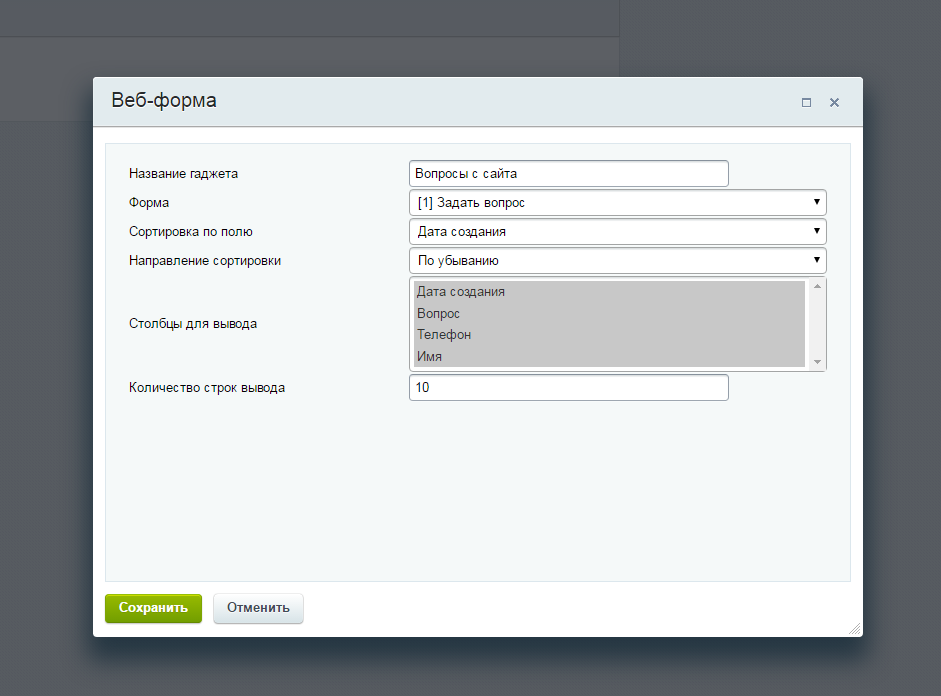This screenshot has width=941, height=696.
Task: Click the Отменить button
Action: pos(258,608)
